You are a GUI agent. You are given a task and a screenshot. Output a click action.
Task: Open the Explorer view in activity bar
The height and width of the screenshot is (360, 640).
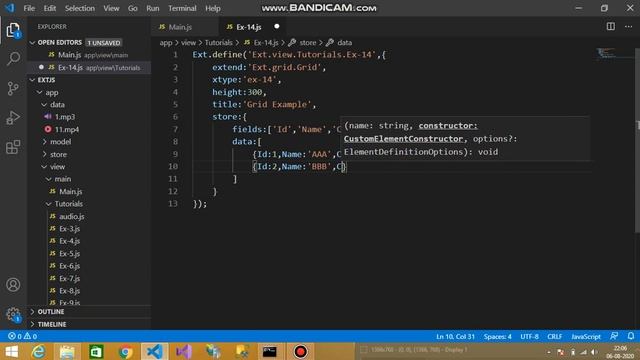(x=13, y=31)
